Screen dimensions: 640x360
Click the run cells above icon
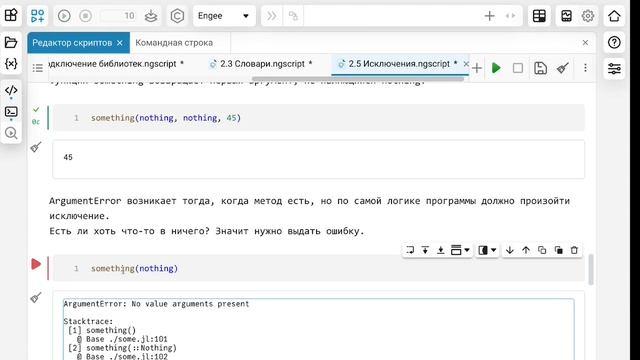pyautogui.click(x=425, y=250)
